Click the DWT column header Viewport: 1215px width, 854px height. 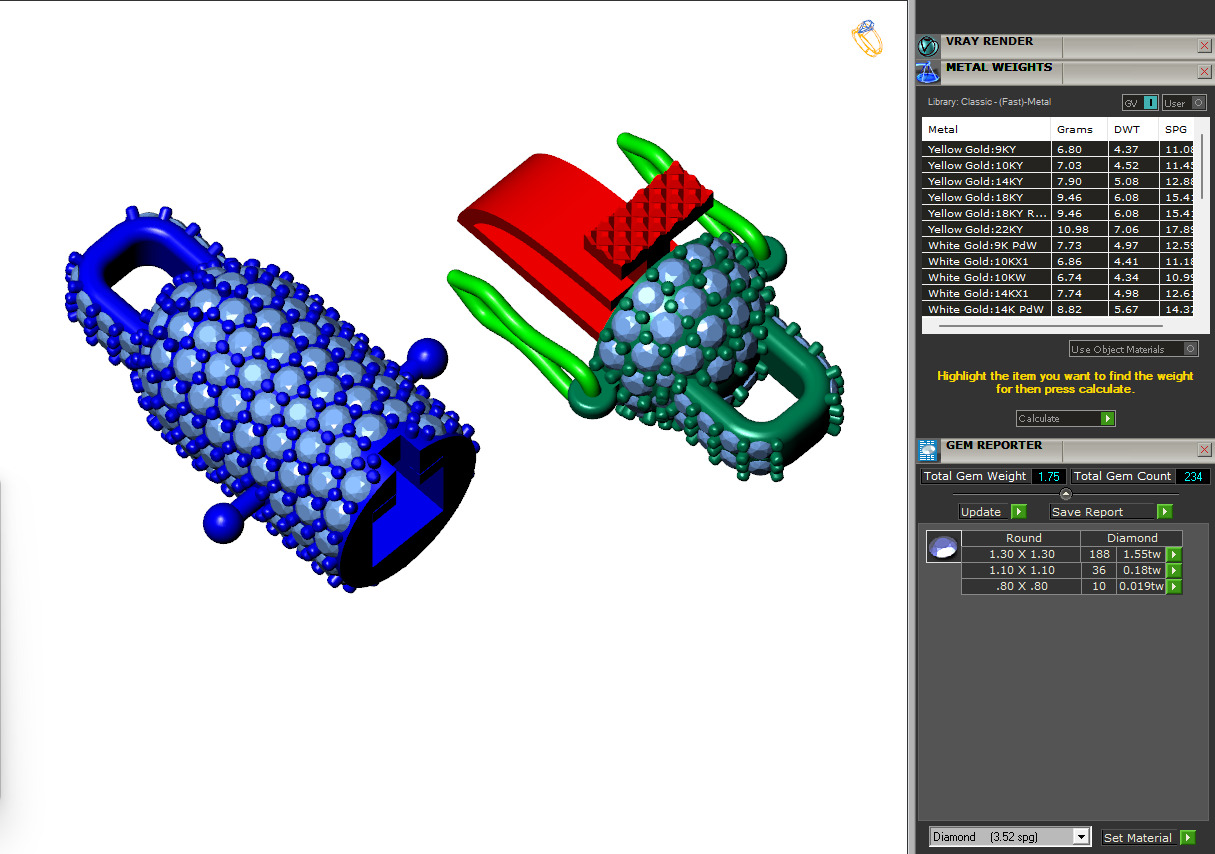pyautogui.click(x=1133, y=129)
